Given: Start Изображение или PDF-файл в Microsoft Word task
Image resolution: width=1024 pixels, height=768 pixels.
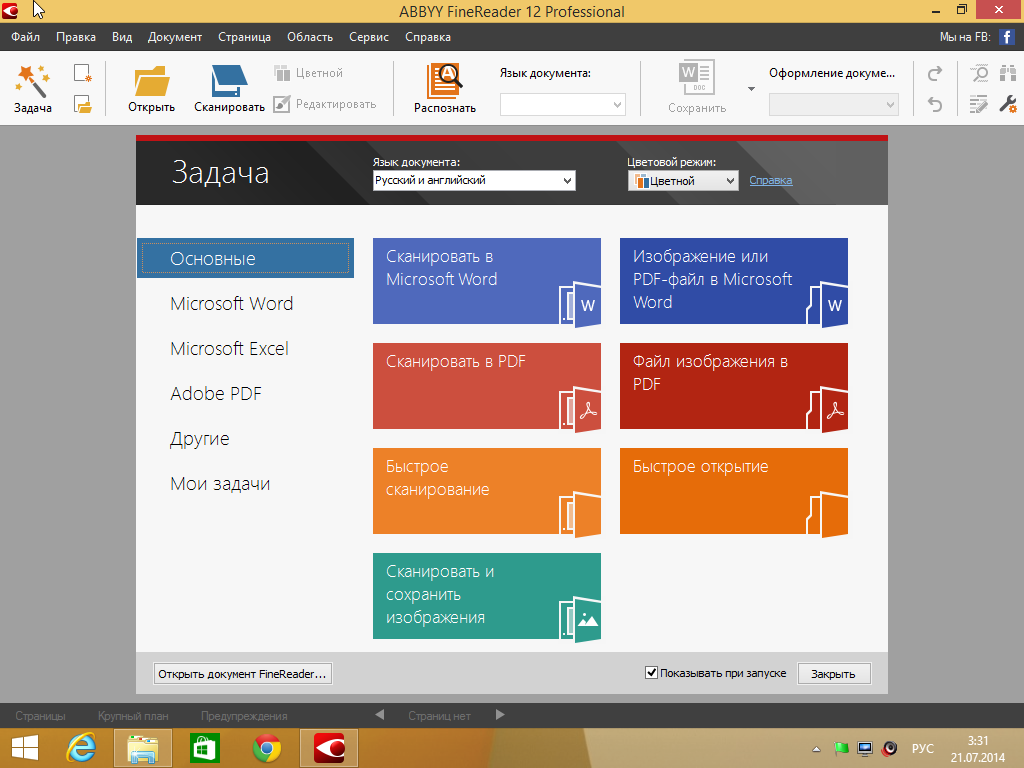Looking at the screenshot, I should coord(733,281).
